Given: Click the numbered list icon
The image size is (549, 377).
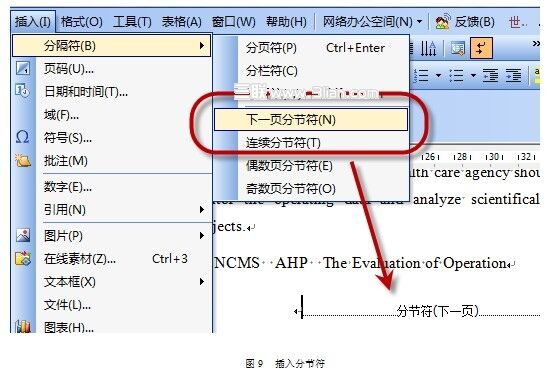Looking at the screenshot, I should pos(421,75).
